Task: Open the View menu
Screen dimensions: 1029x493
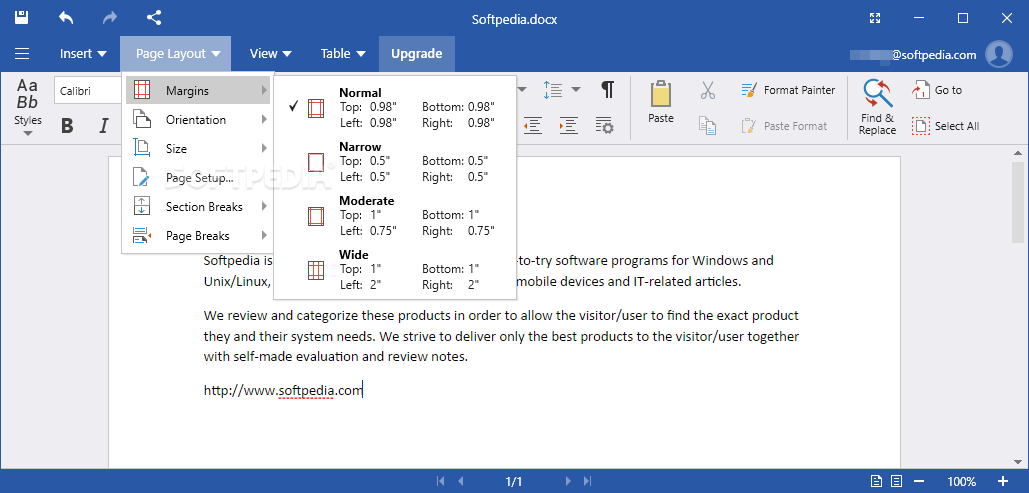Action: point(270,54)
